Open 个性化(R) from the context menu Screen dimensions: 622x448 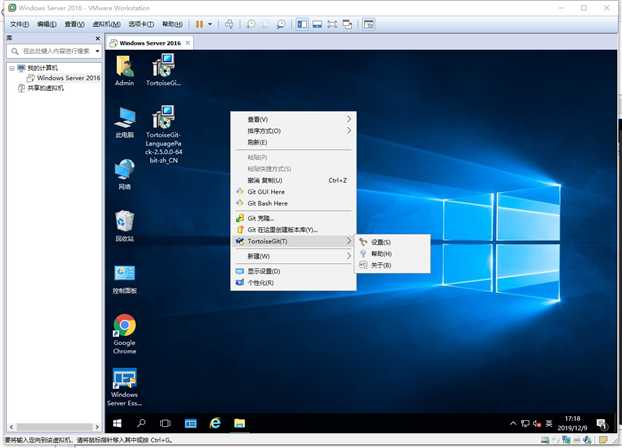click(x=294, y=283)
